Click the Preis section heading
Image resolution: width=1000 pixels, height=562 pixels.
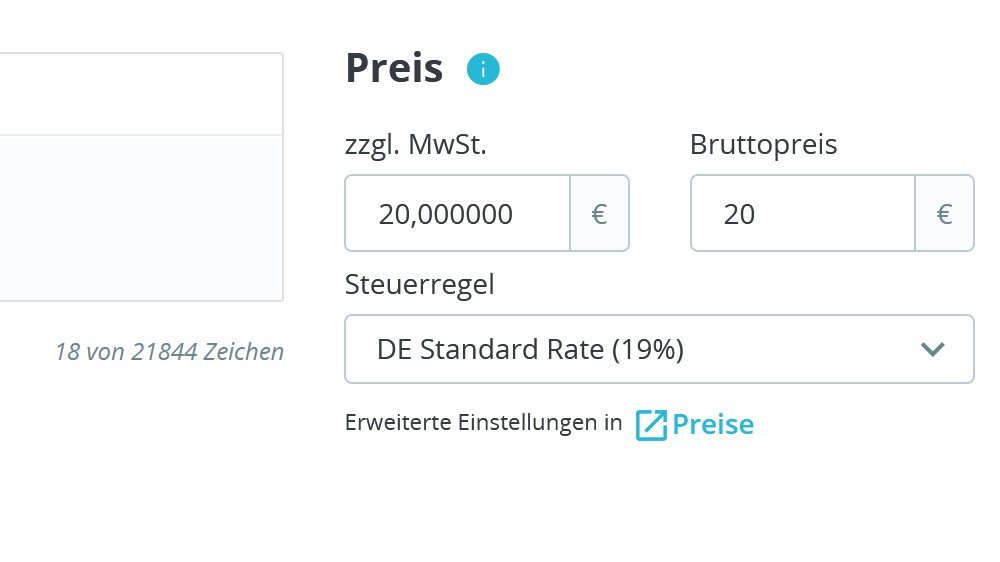click(394, 69)
